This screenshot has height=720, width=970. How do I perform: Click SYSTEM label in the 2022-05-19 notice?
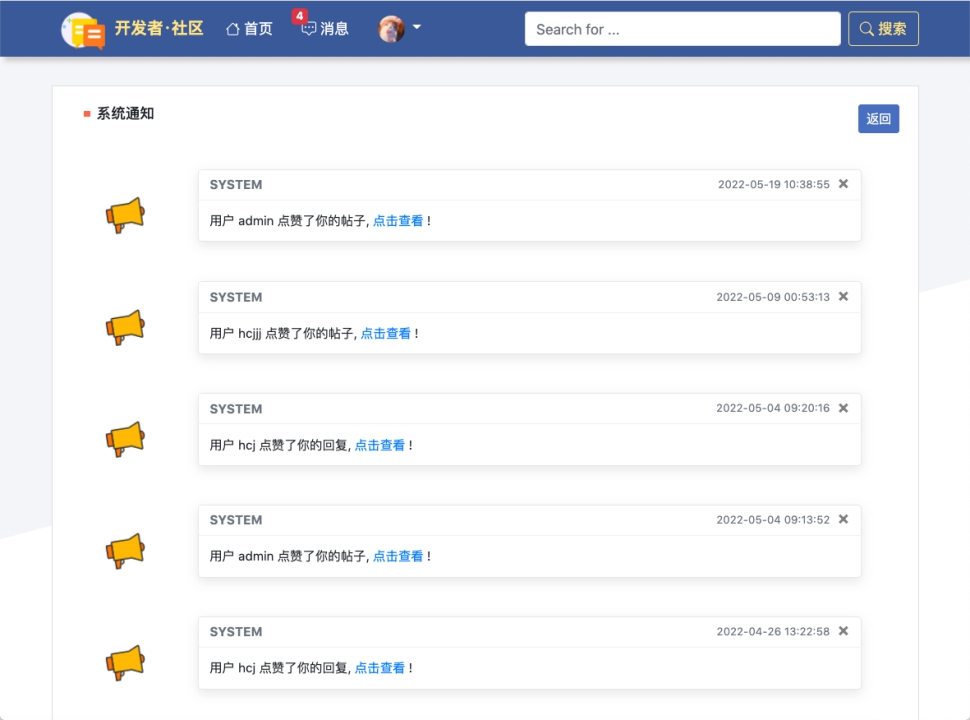[236, 184]
